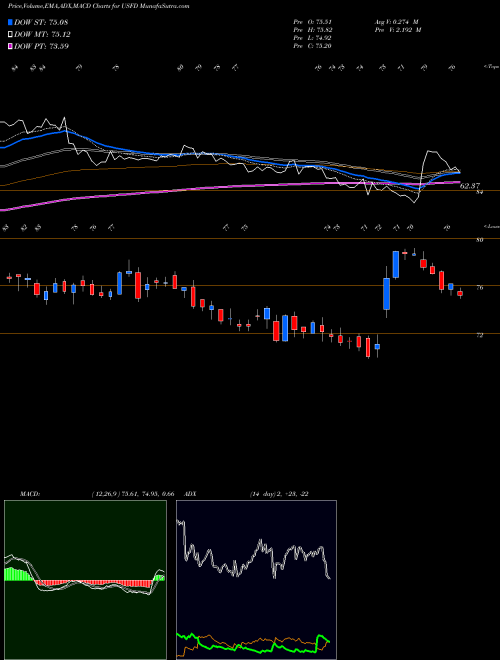500x660 pixels.
Task: Click the 'Pre C: 75.20' close value
Action: [x=312, y=46]
